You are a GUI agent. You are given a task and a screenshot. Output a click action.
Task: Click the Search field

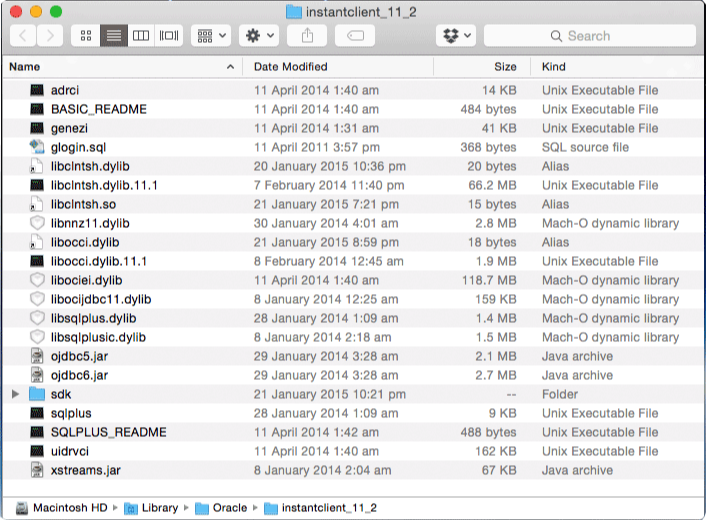point(589,36)
